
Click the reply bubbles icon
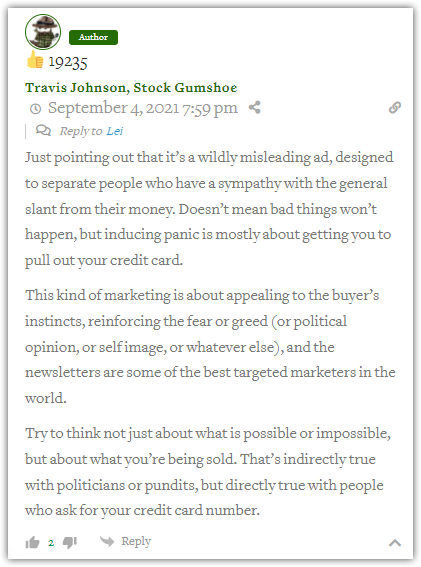point(43,130)
